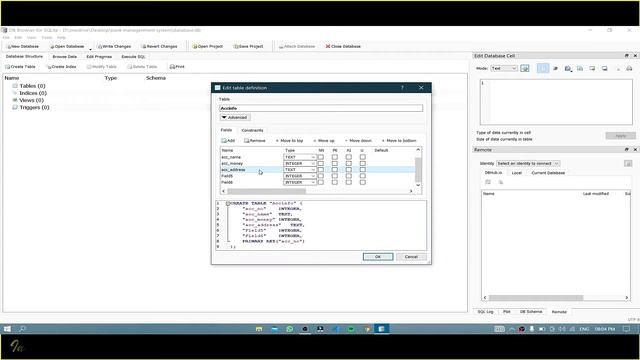Click the Add field button

point(228,140)
